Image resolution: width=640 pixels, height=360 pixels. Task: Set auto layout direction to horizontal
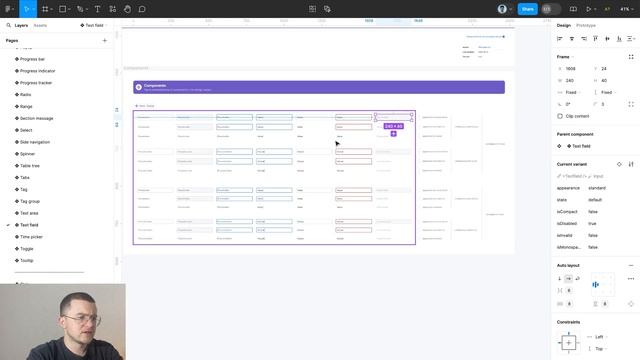point(569,278)
